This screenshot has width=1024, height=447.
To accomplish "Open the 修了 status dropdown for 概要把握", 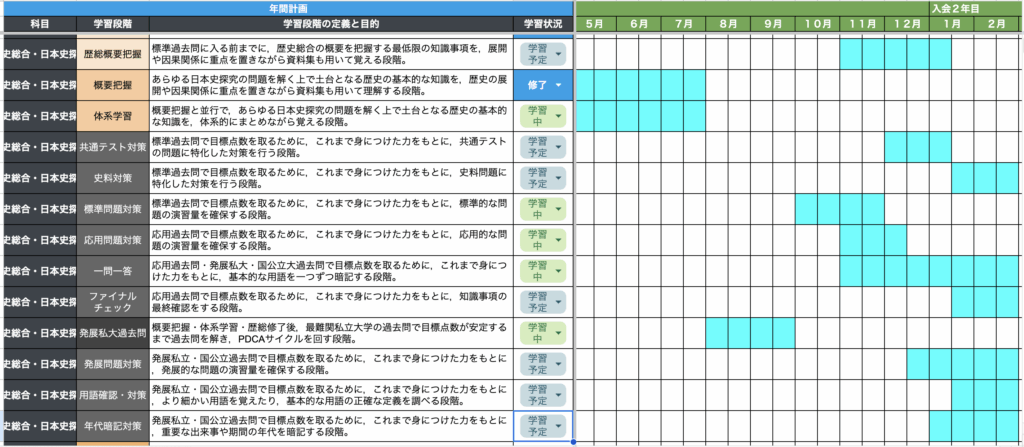I will coord(557,85).
